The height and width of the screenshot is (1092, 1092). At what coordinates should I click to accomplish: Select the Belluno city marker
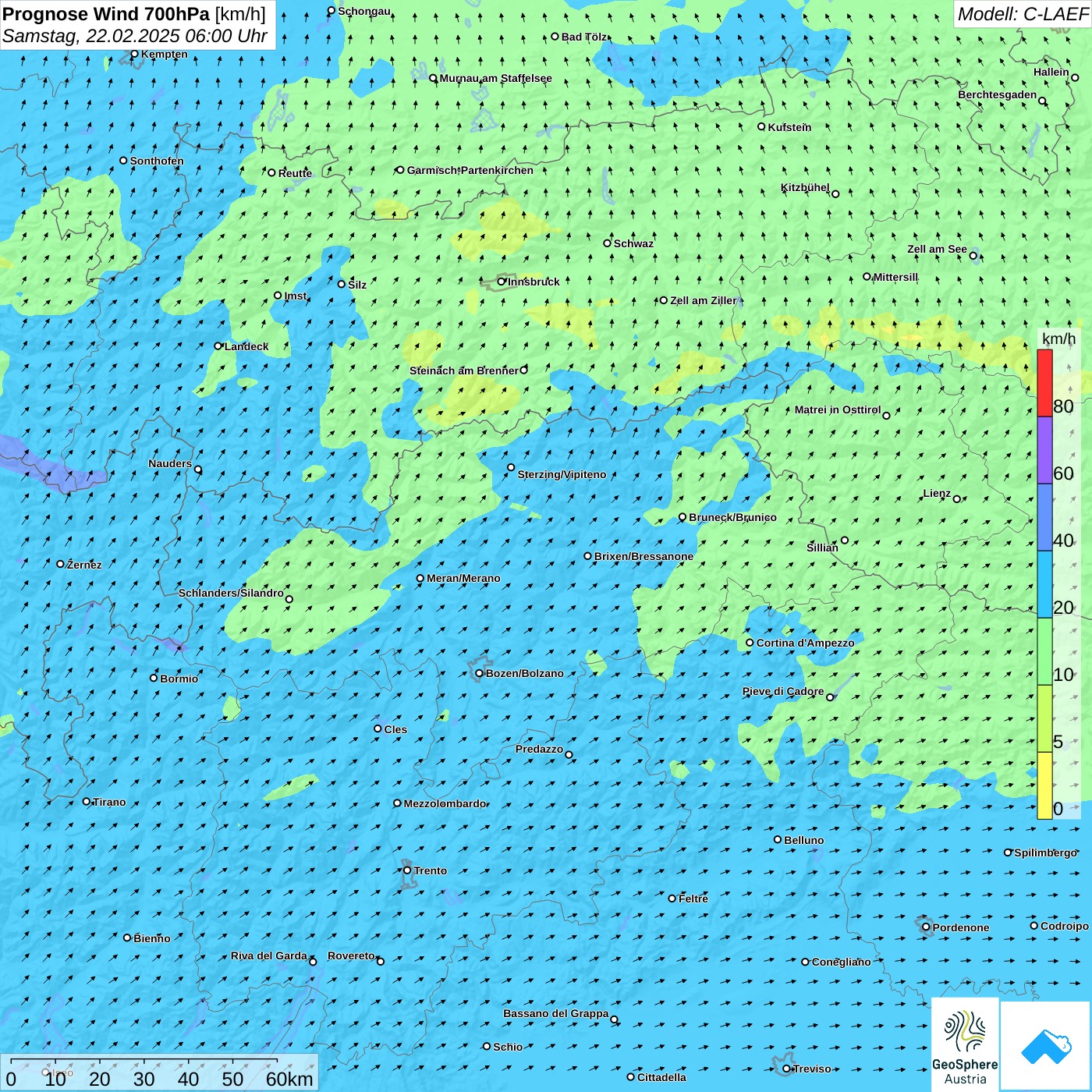[778, 839]
